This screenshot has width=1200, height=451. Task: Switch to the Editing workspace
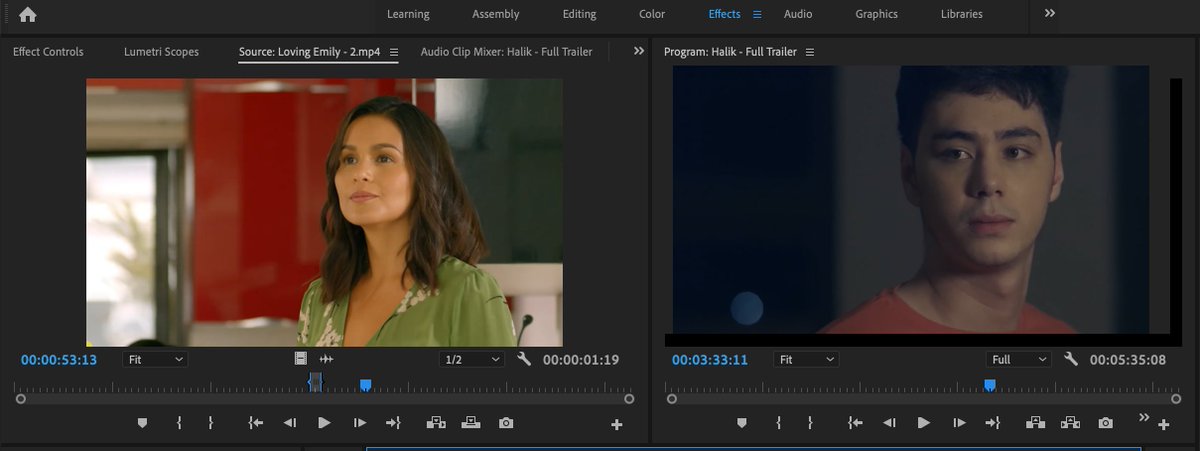579,14
